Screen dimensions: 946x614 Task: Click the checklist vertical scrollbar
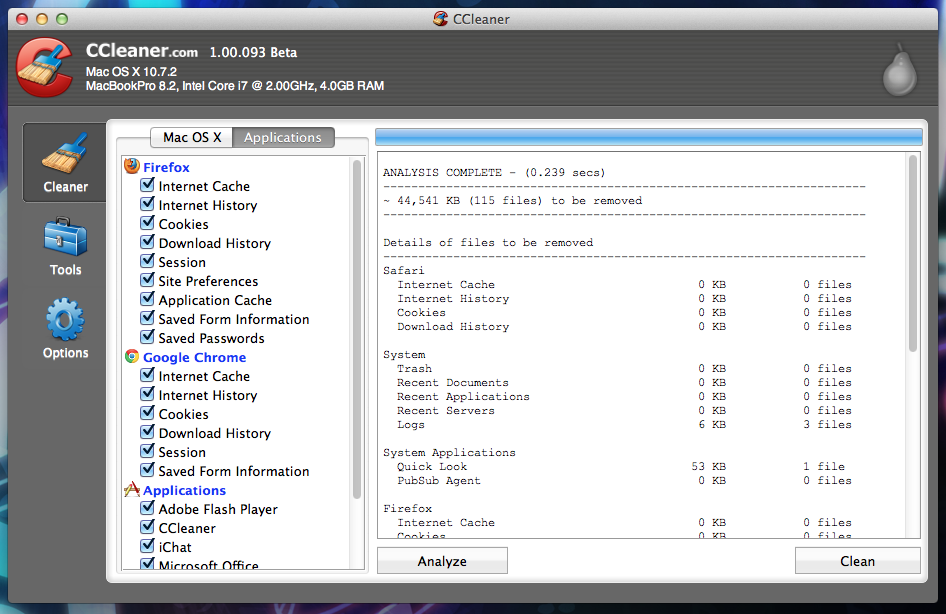(357, 329)
